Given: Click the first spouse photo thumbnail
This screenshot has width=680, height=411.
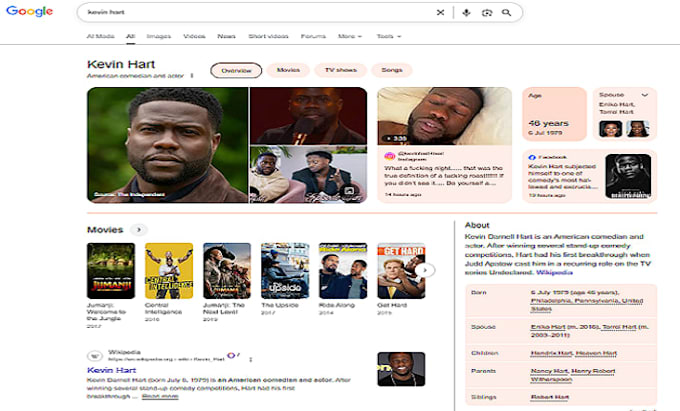Looking at the screenshot, I should (610, 129).
